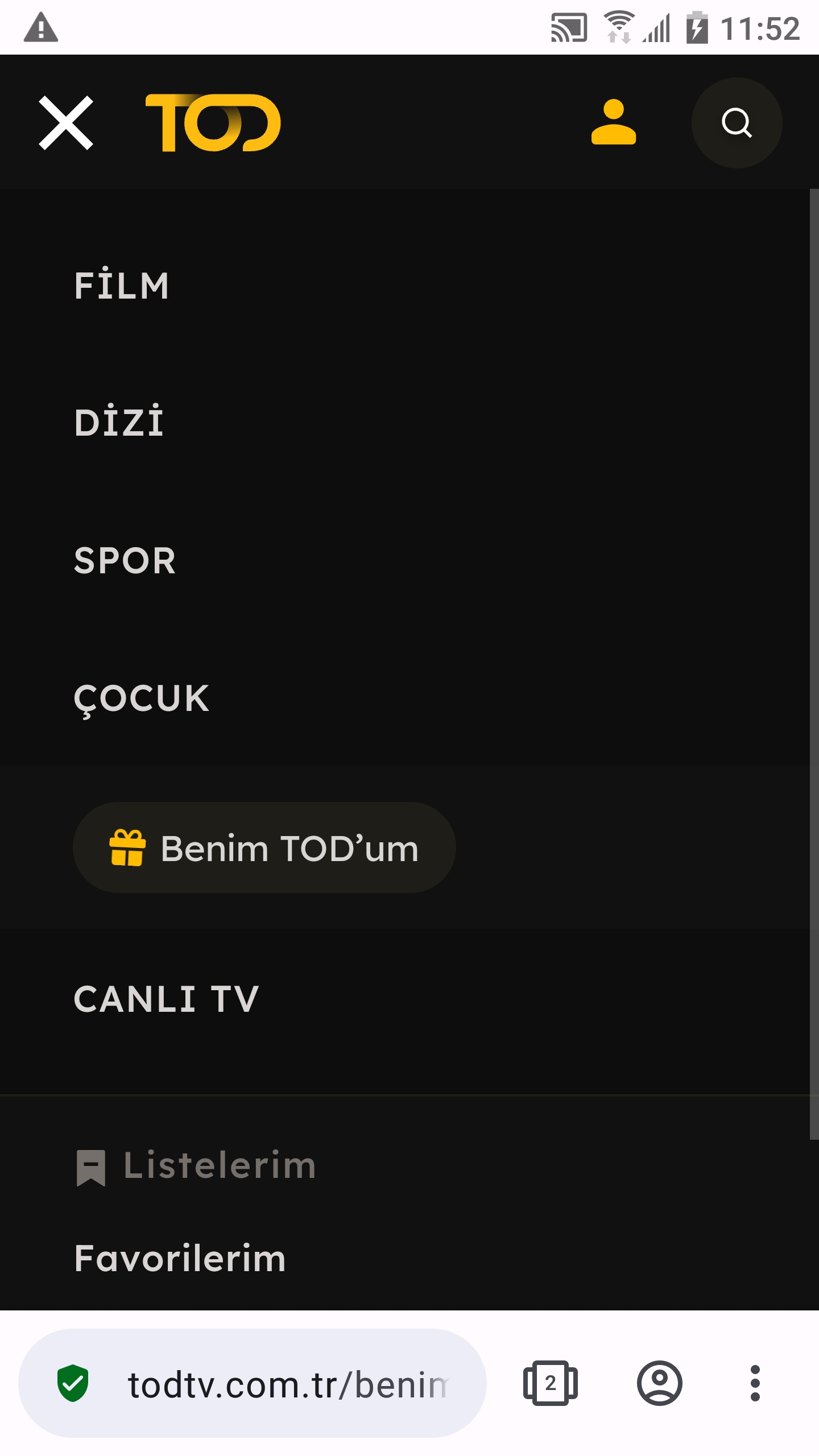Screen dimensions: 819x1456
Task: Tap the Benim TOD'um button
Action: (x=264, y=847)
